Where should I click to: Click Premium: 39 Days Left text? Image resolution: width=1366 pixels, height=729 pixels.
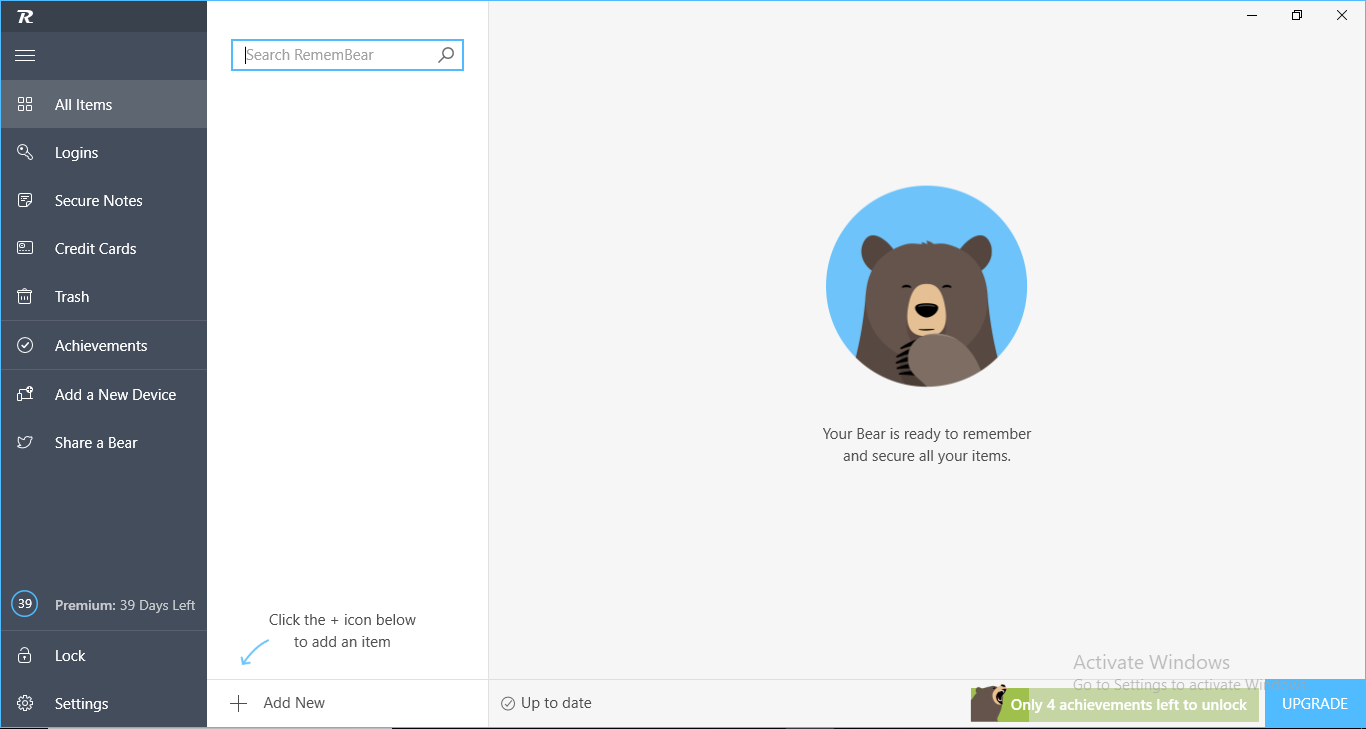pos(125,605)
